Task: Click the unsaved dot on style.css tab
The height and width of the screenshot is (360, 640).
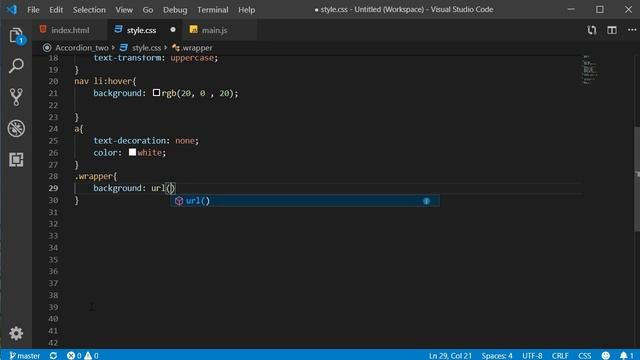Action: 173,30
